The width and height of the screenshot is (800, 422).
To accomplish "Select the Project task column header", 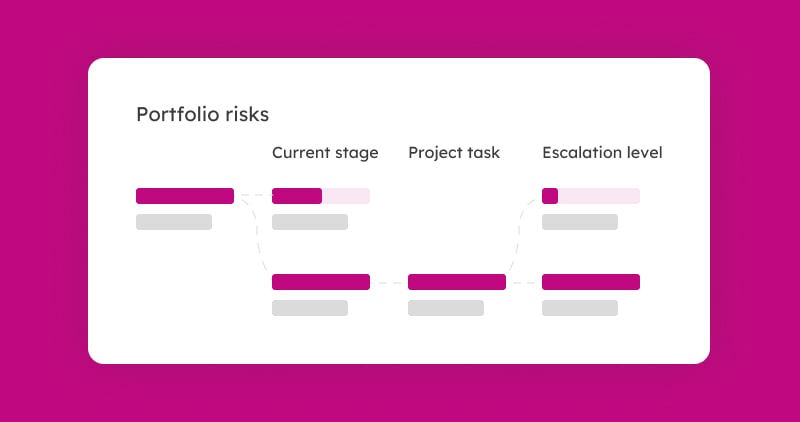I will [454, 153].
